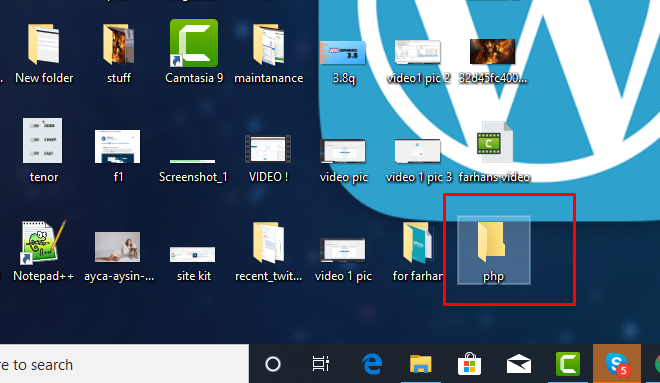This screenshot has width=660, height=383.
Task: Select the php folder icon
Action: click(493, 250)
